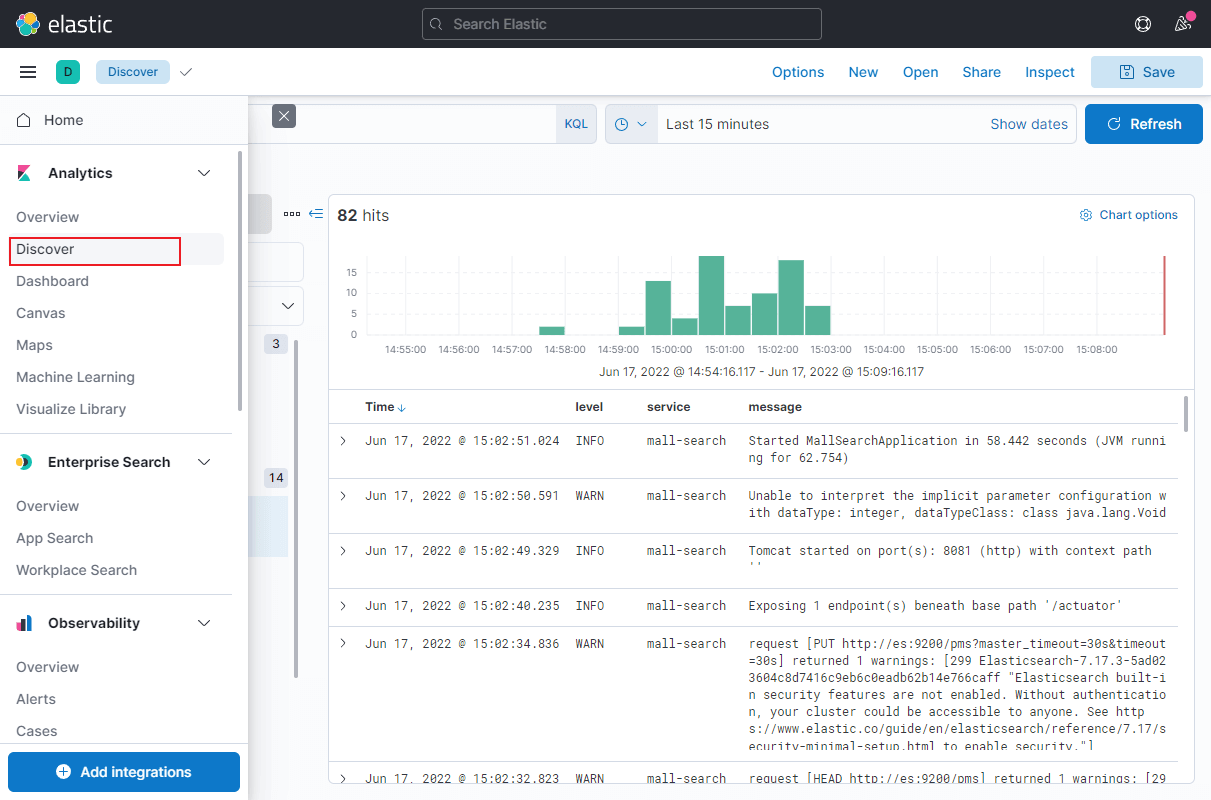Screen dimensions: 1211x800
Task: Focus the Search Elastic field
Action: click(622, 24)
